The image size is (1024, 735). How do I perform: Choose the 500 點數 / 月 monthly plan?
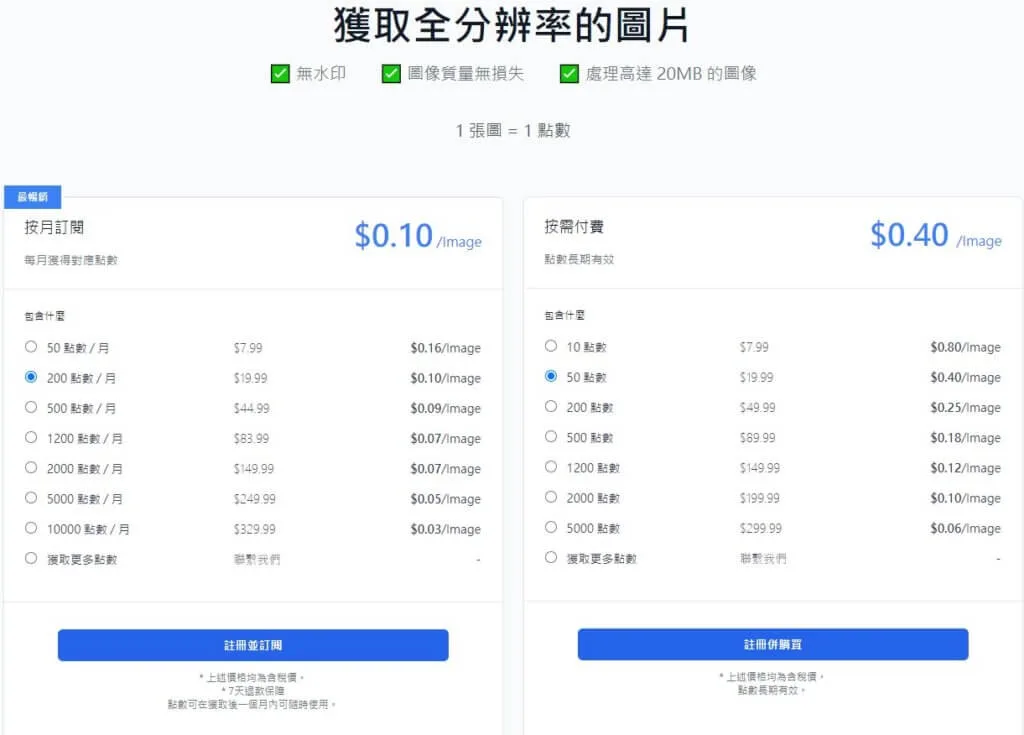coord(31,407)
